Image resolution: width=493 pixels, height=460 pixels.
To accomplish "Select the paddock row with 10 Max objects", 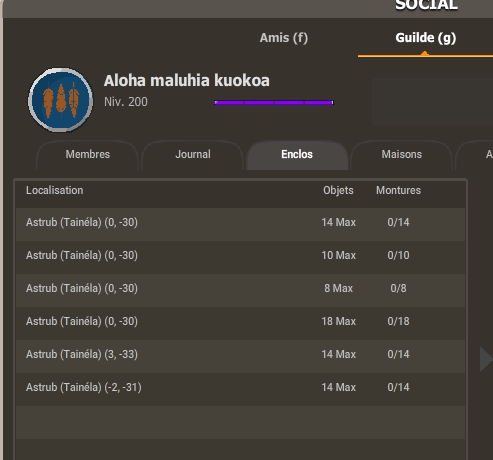I will coord(240,255).
